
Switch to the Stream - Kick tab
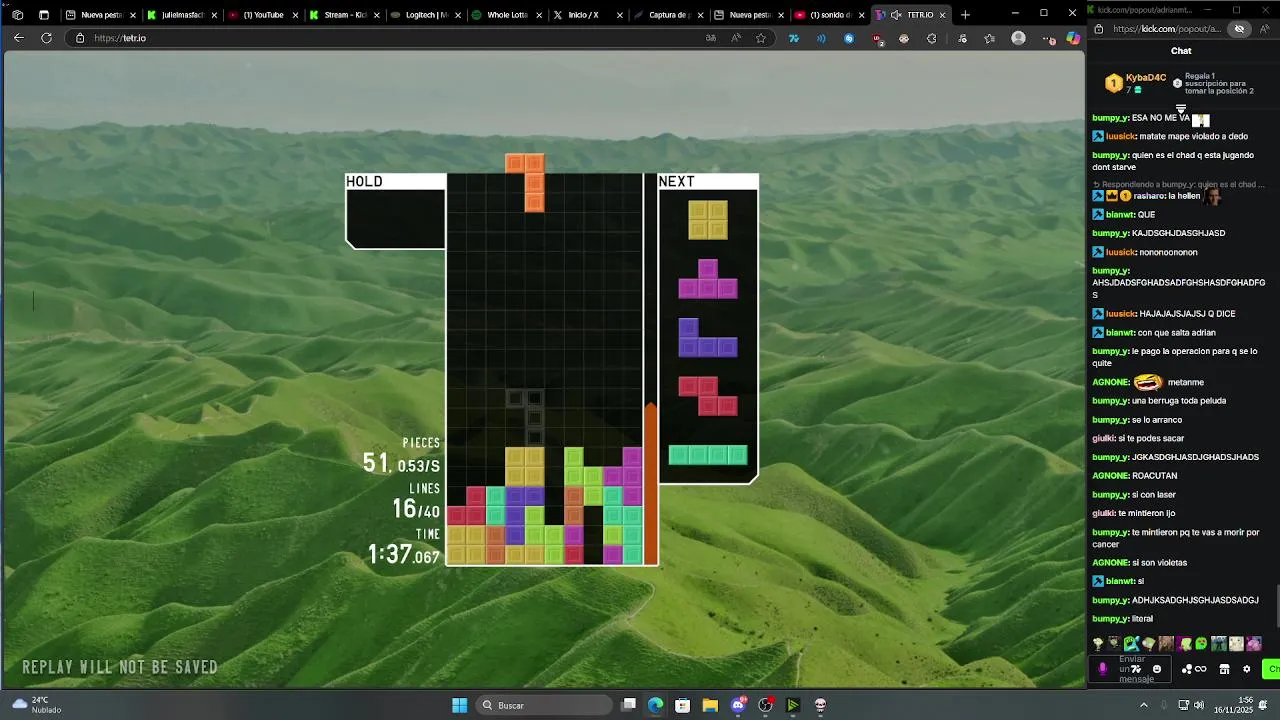click(343, 15)
